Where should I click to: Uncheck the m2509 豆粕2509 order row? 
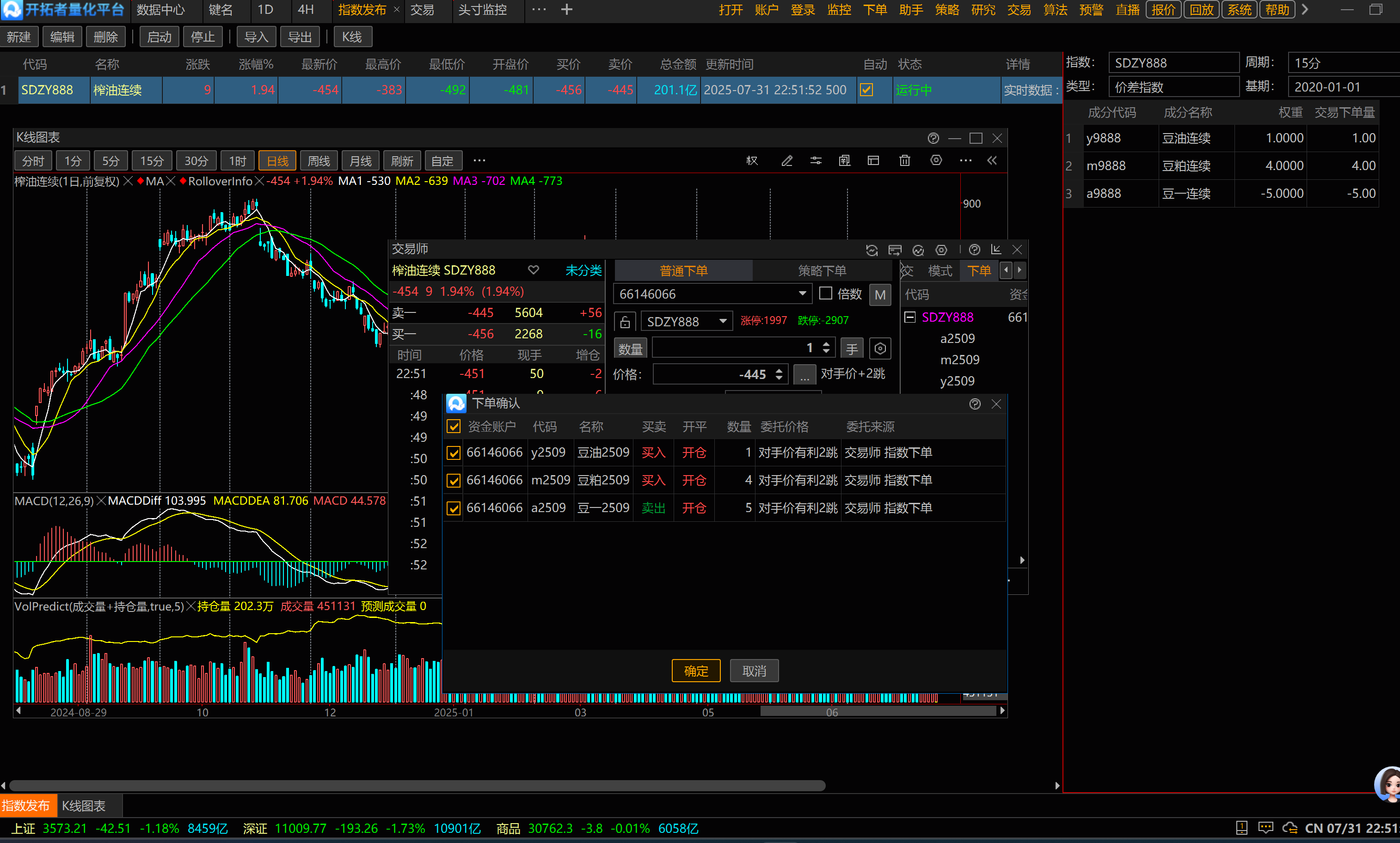tap(454, 481)
